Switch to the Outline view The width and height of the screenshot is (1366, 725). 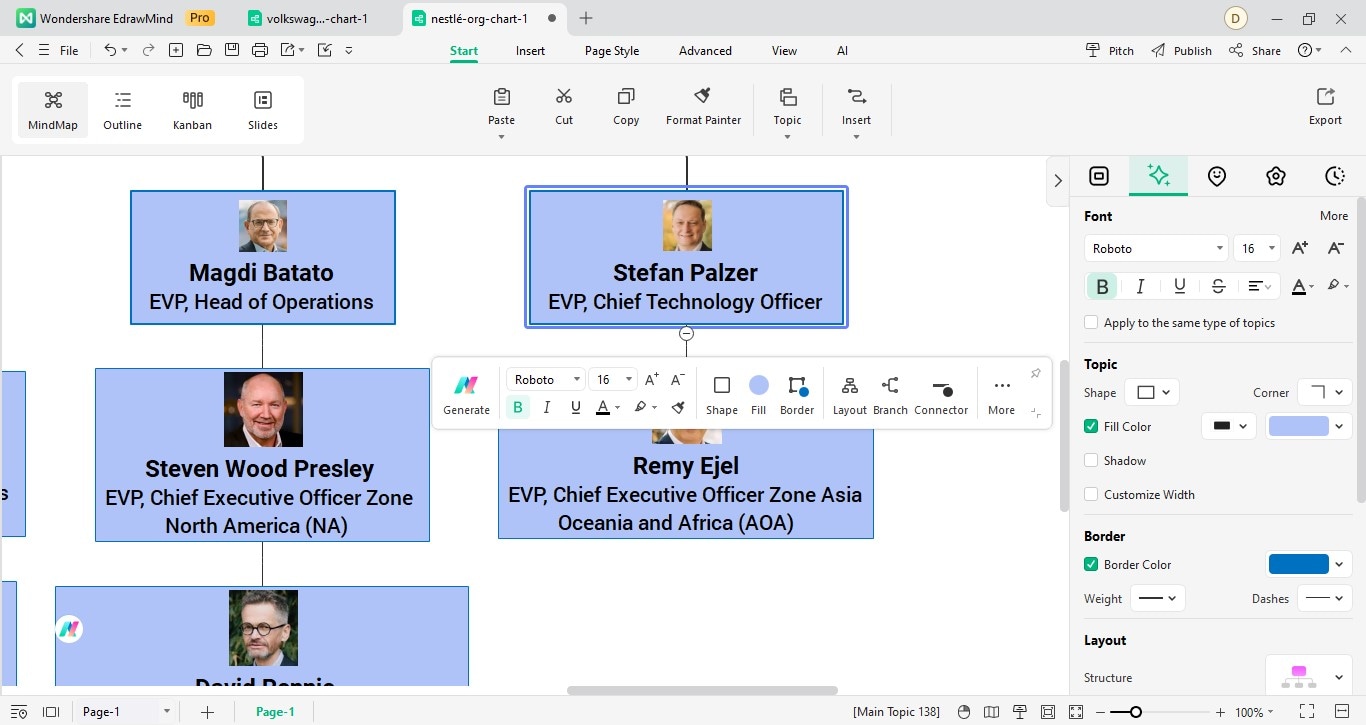[122, 110]
